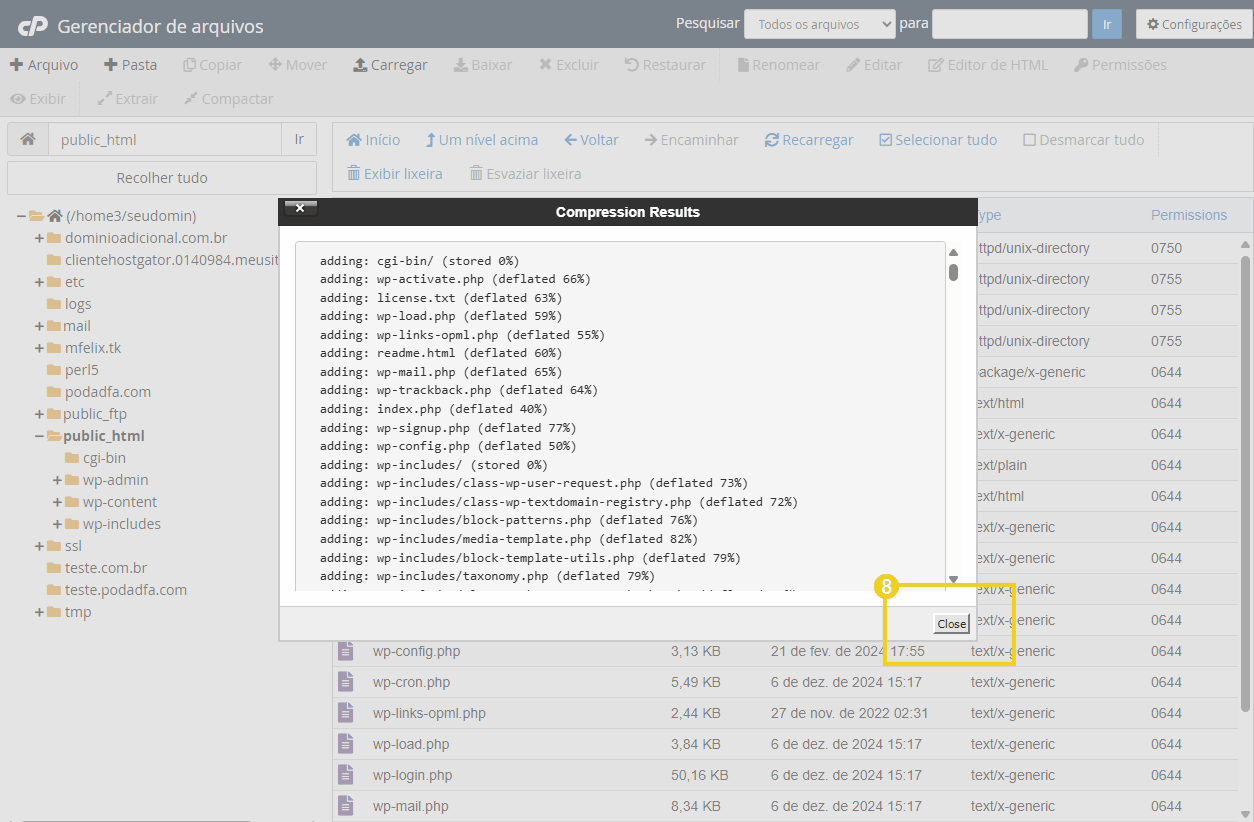Select teste.com.br folder in tree
The height and width of the screenshot is (822, 1254).
(x=106, y=568)
